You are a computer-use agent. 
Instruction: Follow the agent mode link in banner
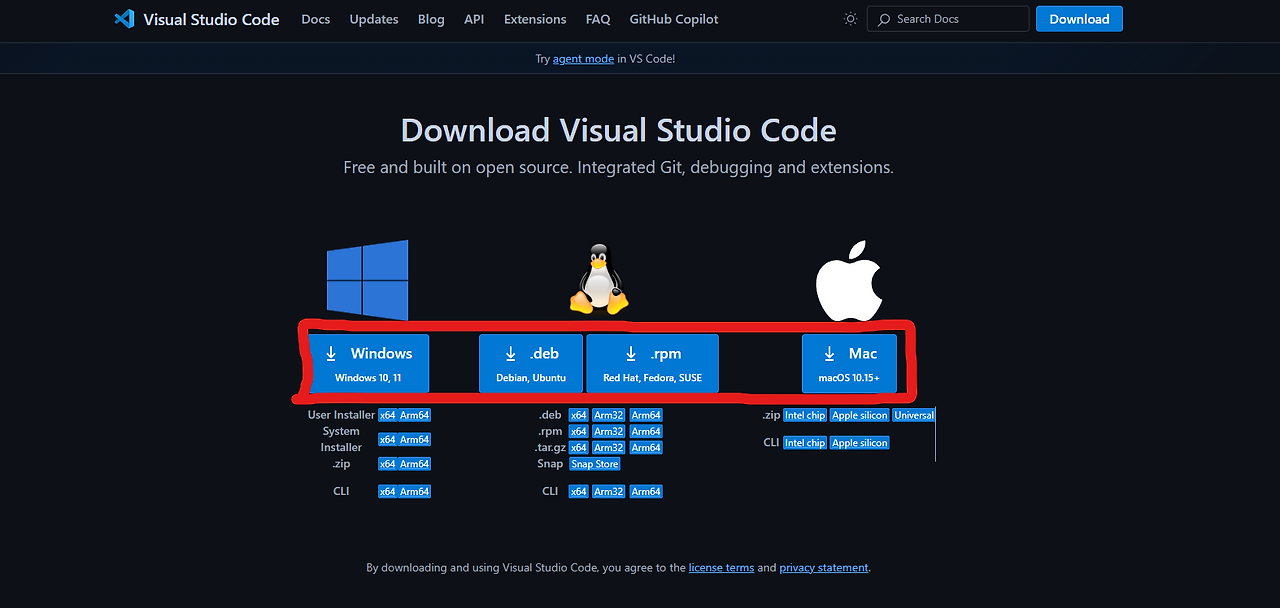583,59
